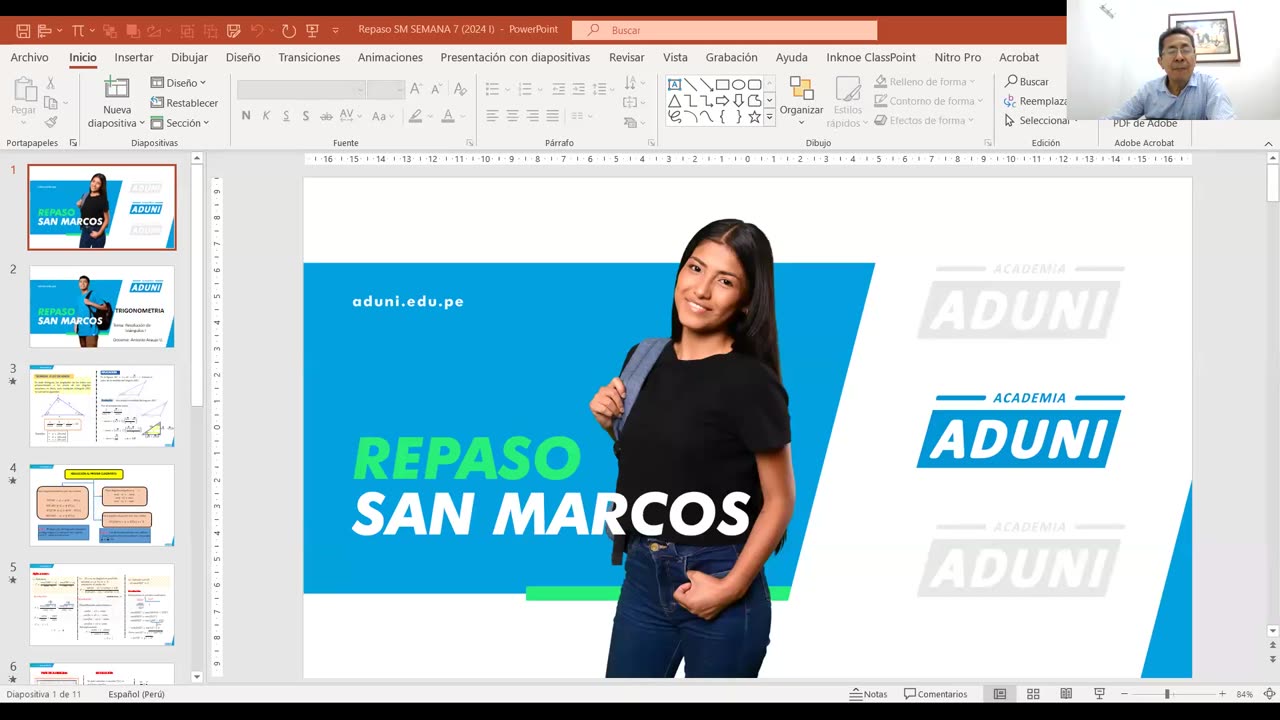
Task: Open the Archivo menu
Action: pos(29,57)
